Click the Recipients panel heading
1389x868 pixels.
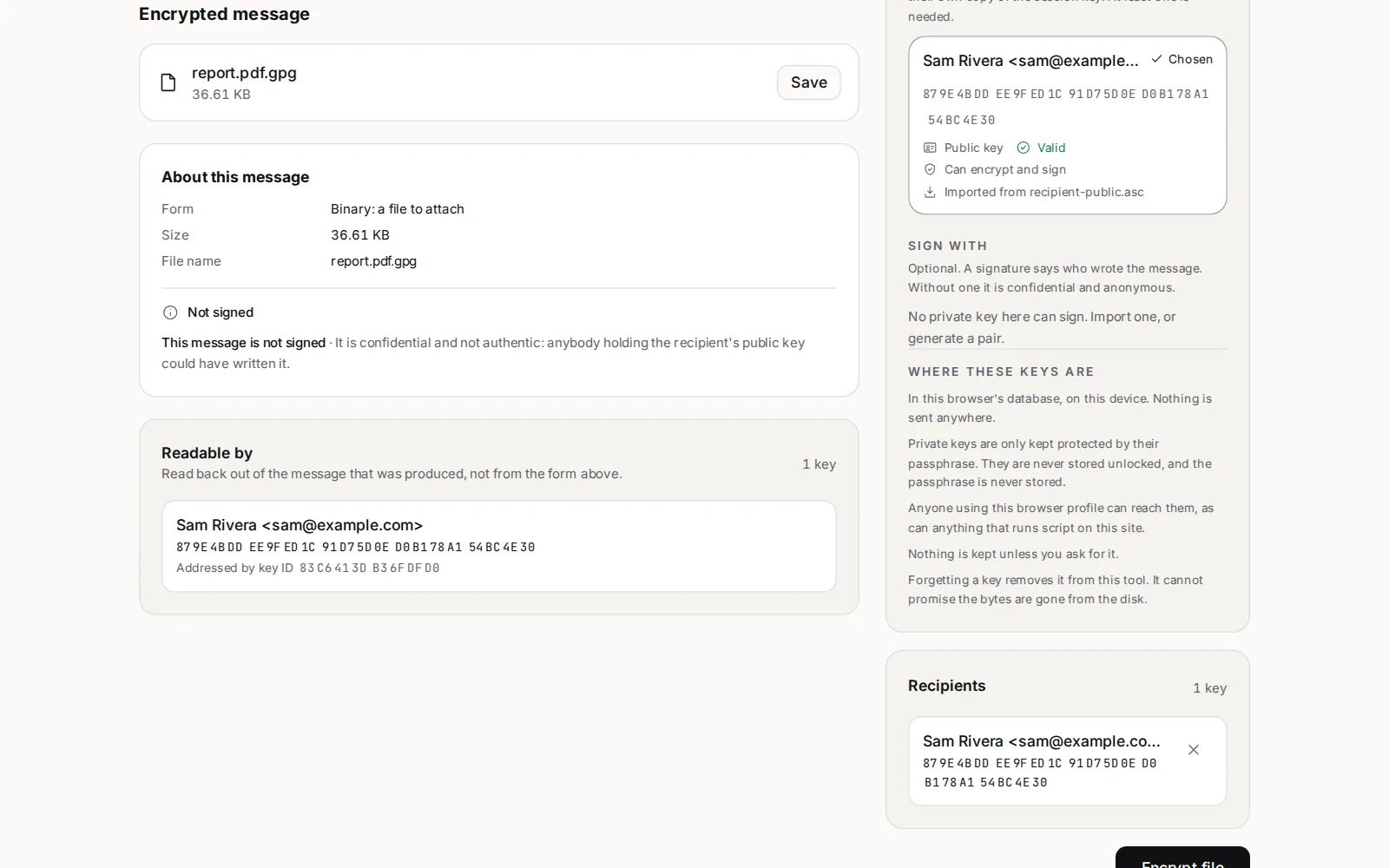pos(946,686)
